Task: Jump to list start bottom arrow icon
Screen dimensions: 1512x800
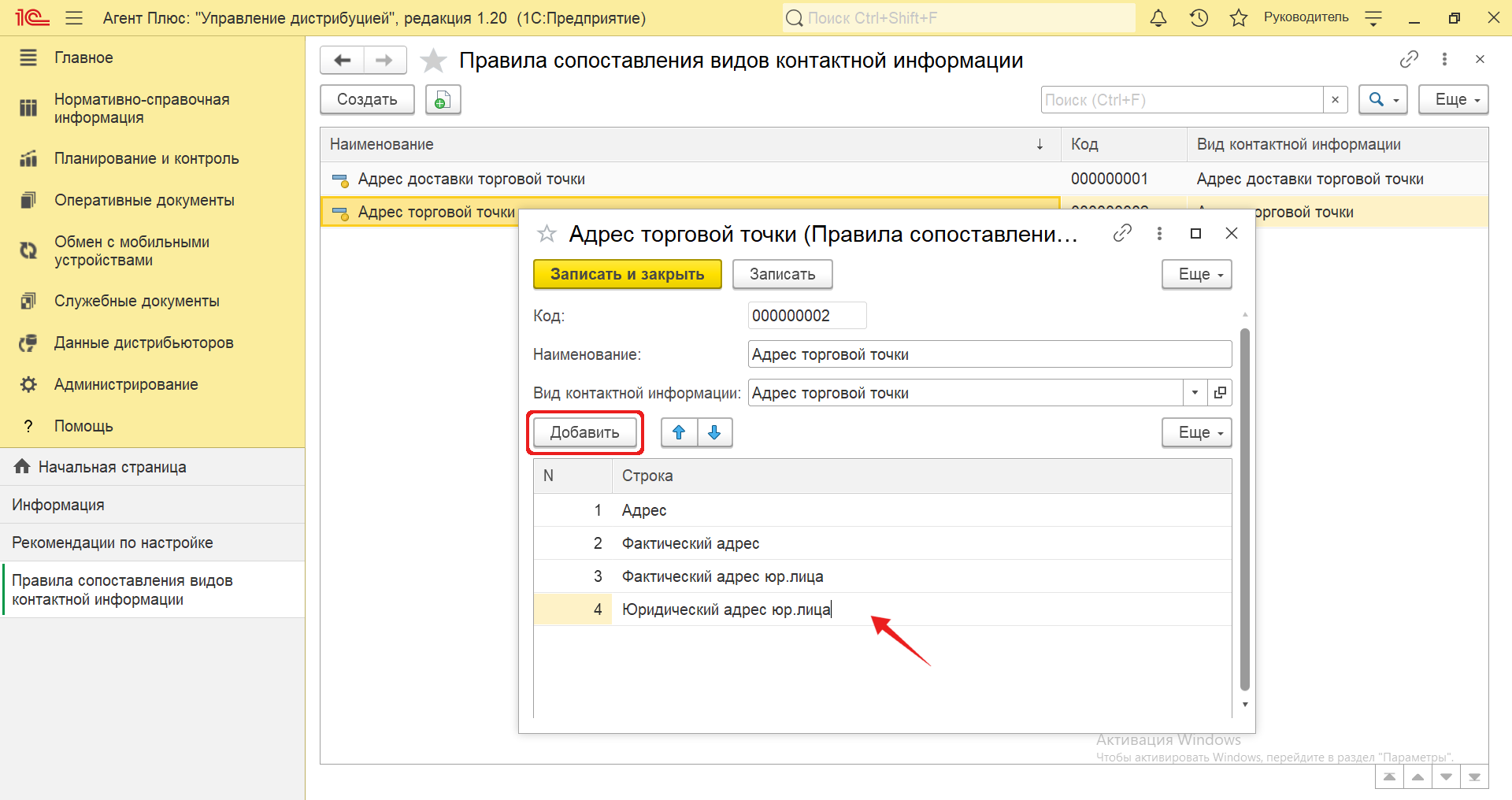Action: pos(1389,777)
